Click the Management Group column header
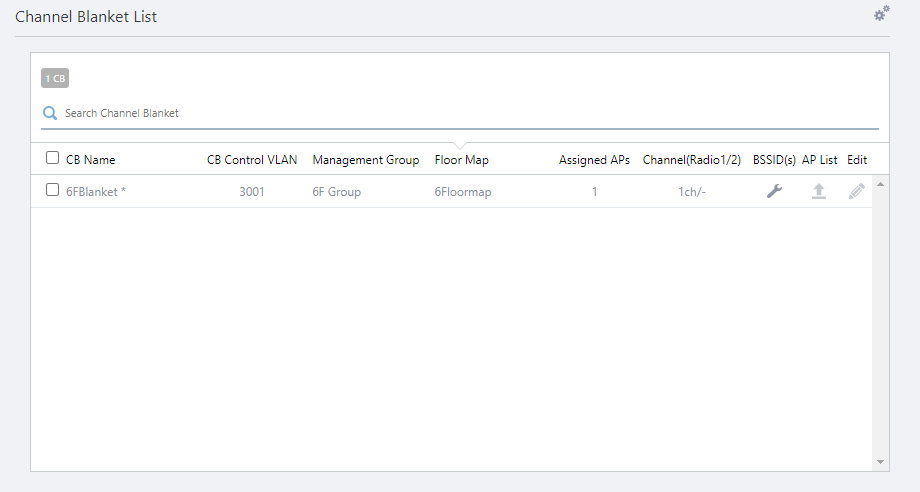920x492 pixels. coord(366,160)
